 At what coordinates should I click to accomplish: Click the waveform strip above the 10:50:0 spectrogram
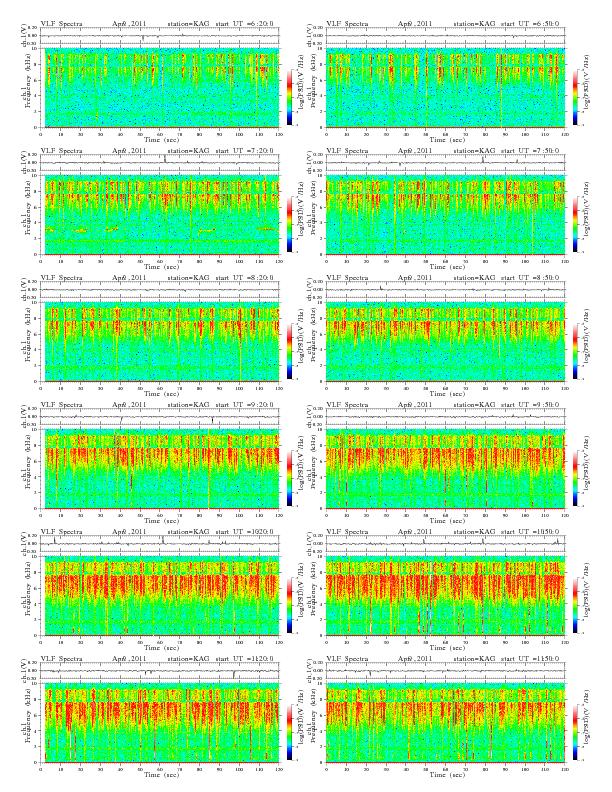coord(445,544)
